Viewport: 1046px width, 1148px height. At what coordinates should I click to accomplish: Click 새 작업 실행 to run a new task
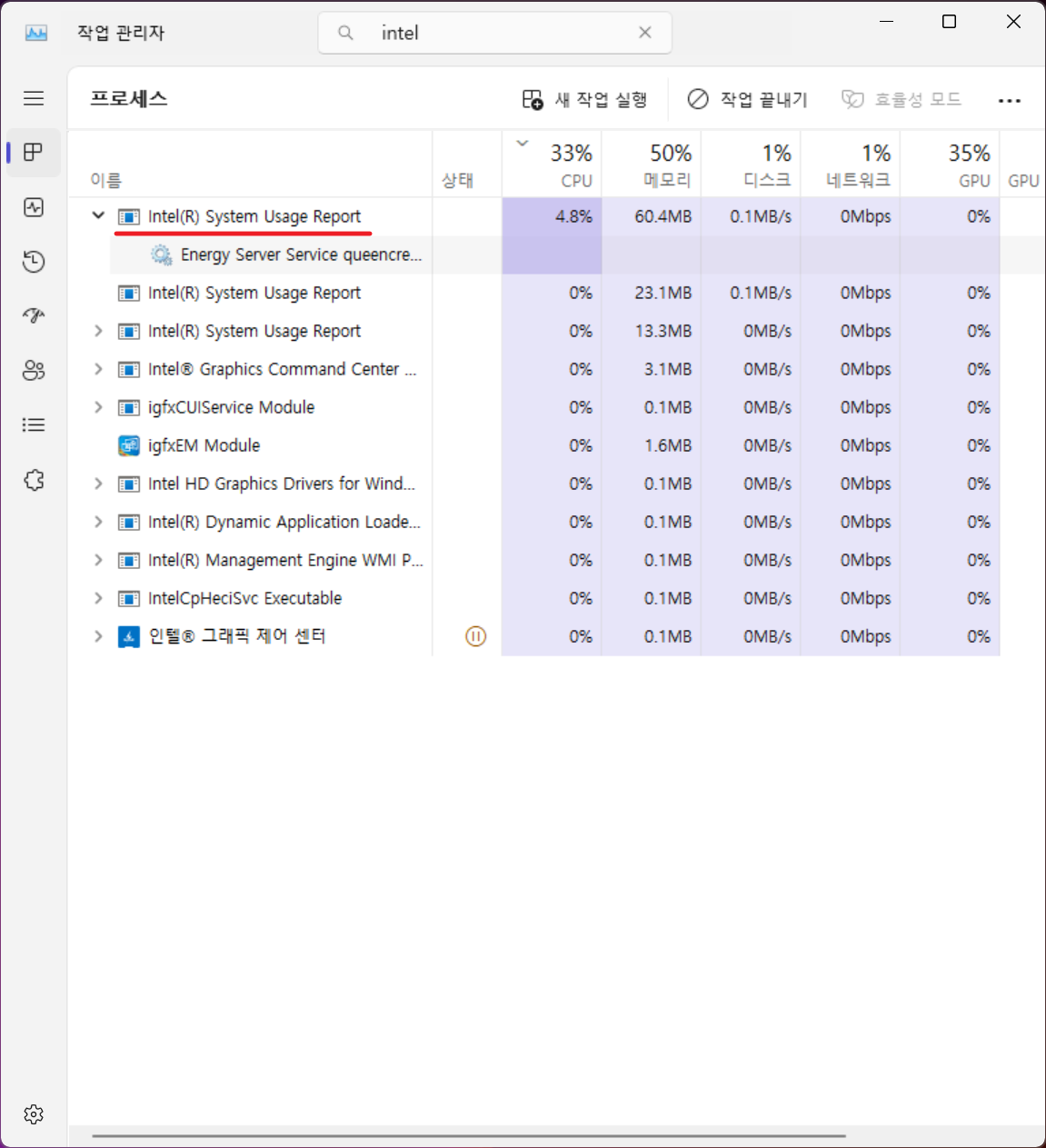[x=584, y=99]
